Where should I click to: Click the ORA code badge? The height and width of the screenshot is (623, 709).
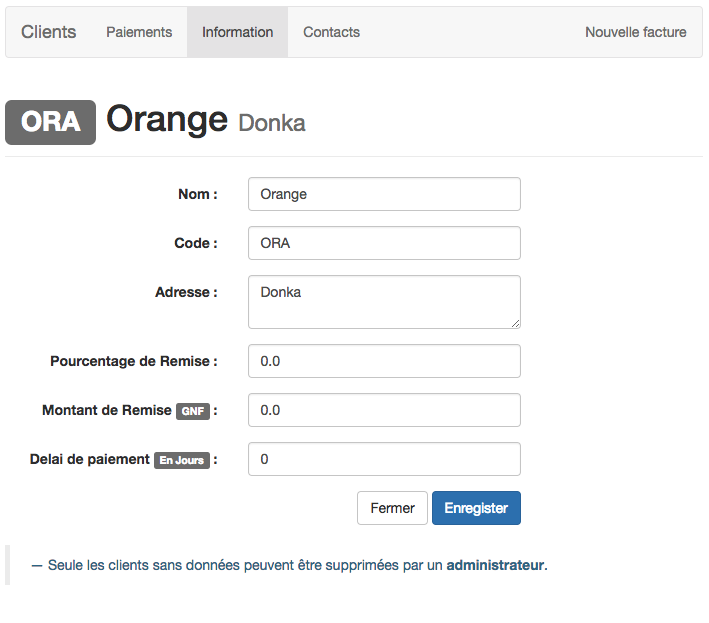(x=50, y=122)
